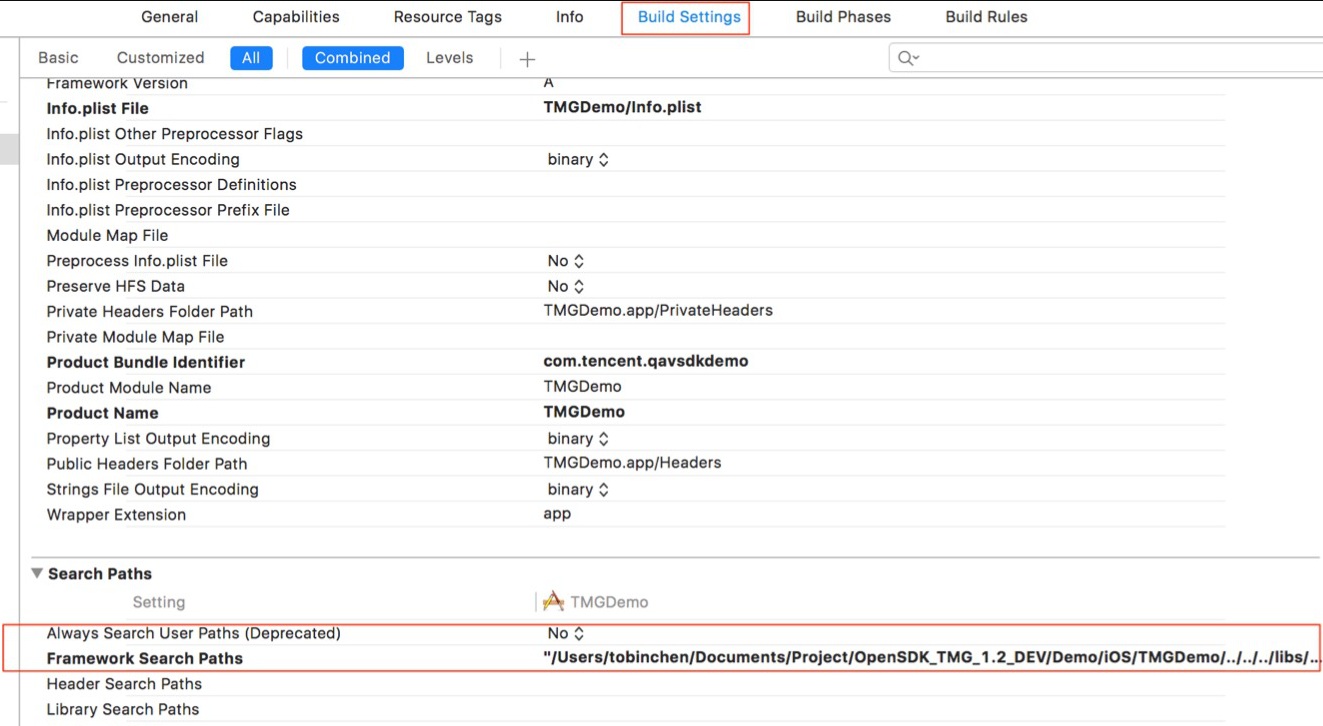The height and width of the screenshot is (726, 1323).
Task: Show All build settings
Action: (251, 58)
